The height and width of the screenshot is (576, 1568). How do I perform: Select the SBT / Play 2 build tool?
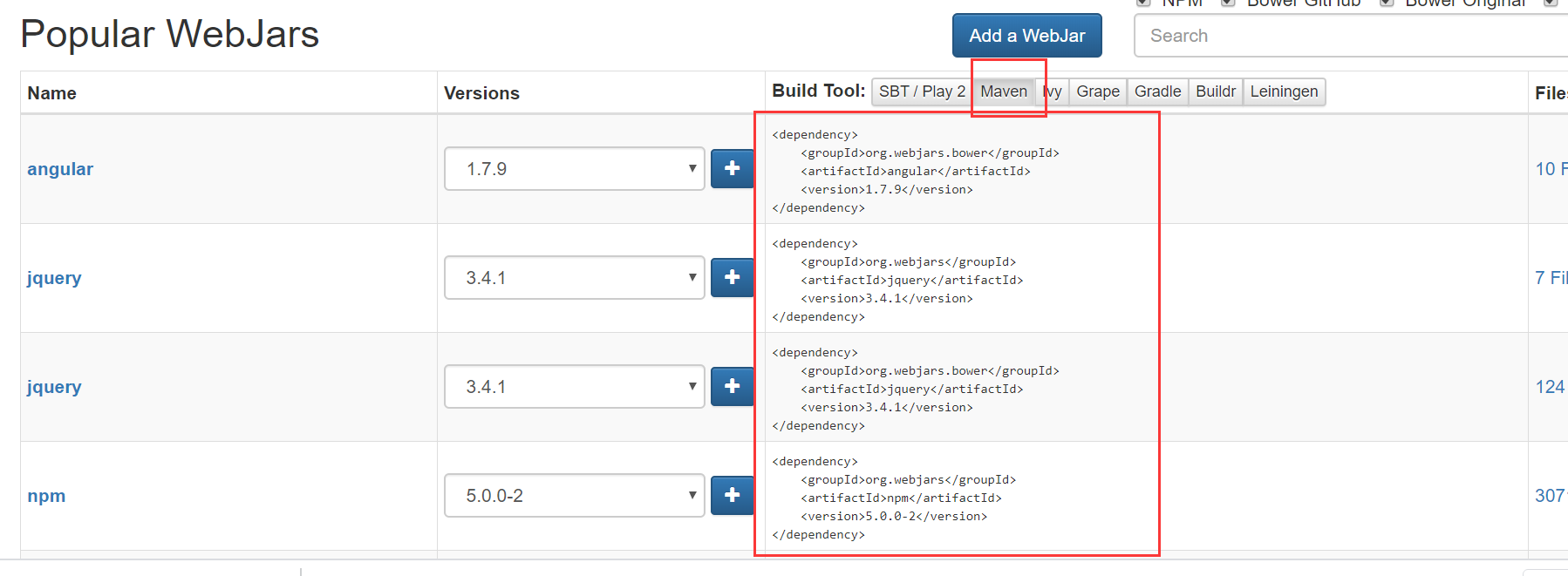click(x=922, y=91)
